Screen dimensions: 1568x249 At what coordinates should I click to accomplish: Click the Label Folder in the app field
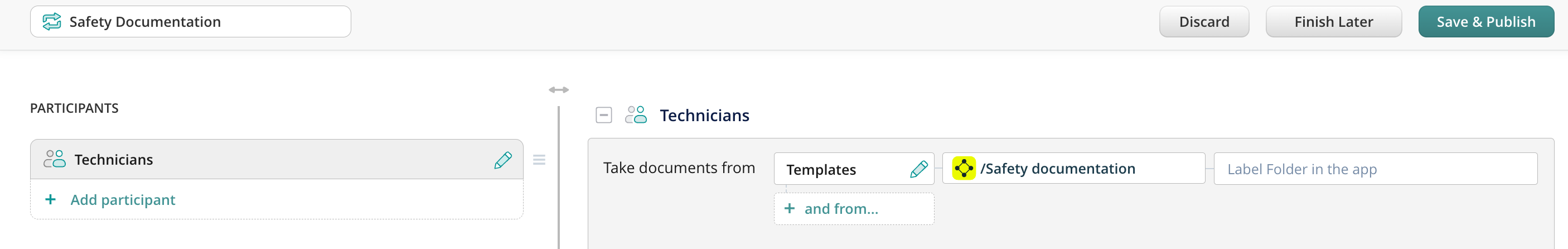coord(1375,169)
